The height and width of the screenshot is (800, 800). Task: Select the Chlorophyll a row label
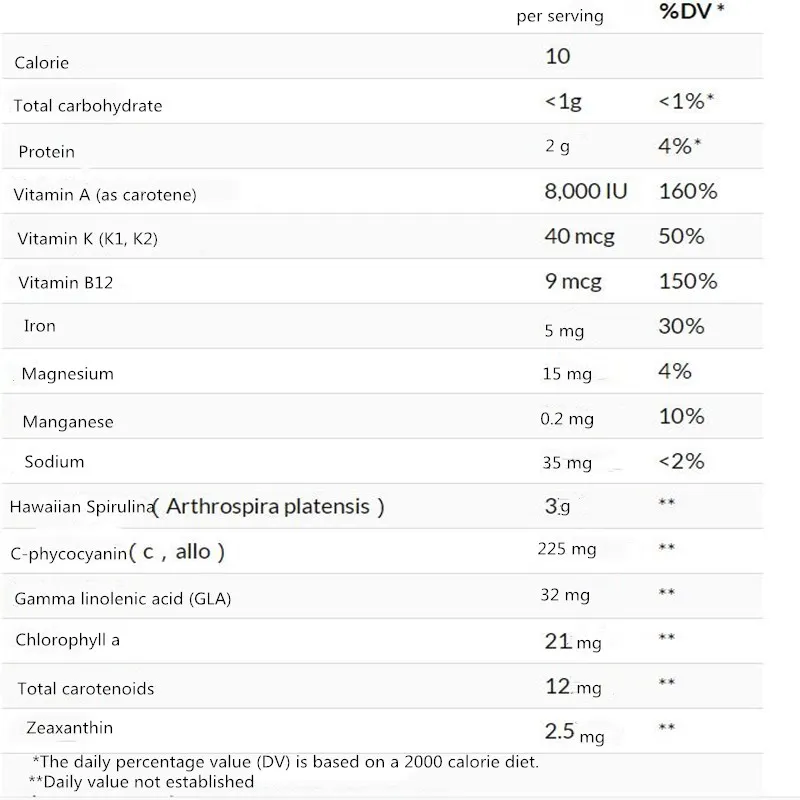68,640
